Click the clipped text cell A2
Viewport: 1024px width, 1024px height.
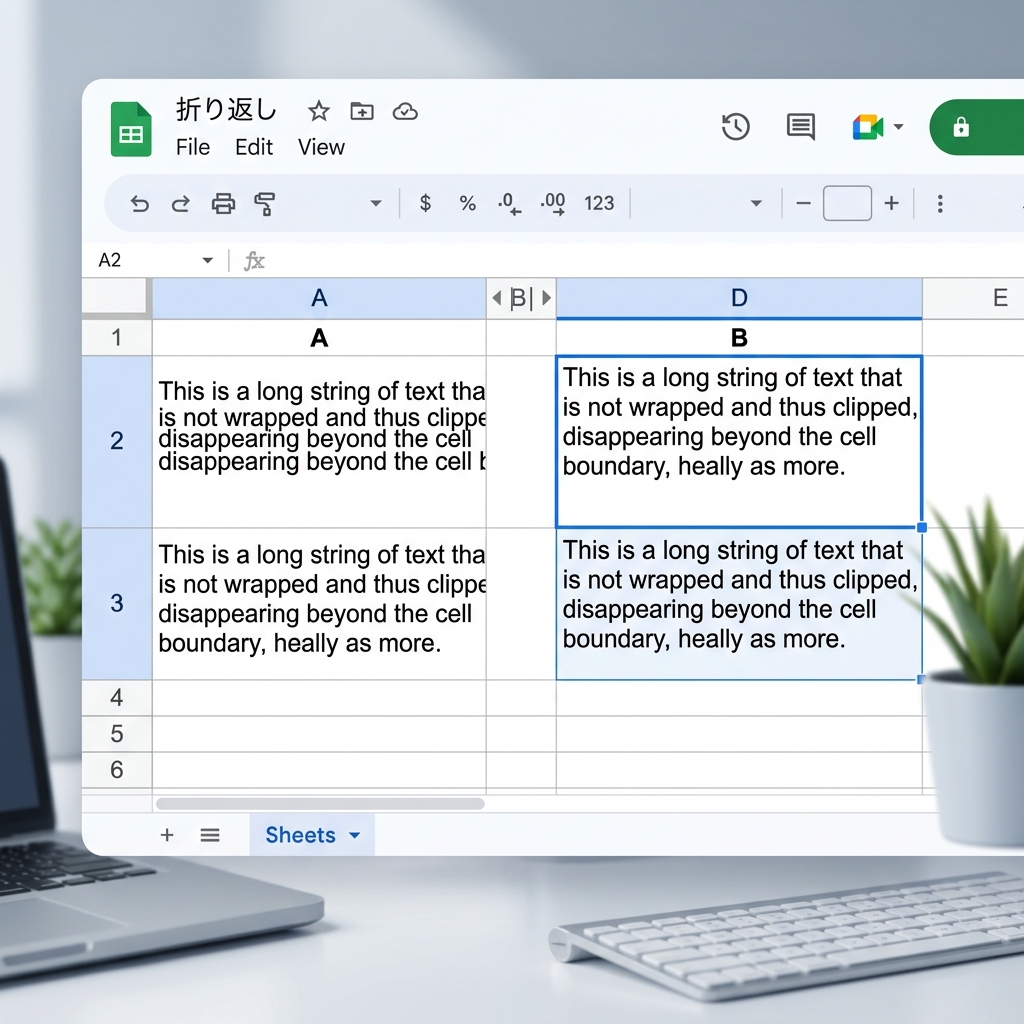pyautogui.click(x=319, y=441)
